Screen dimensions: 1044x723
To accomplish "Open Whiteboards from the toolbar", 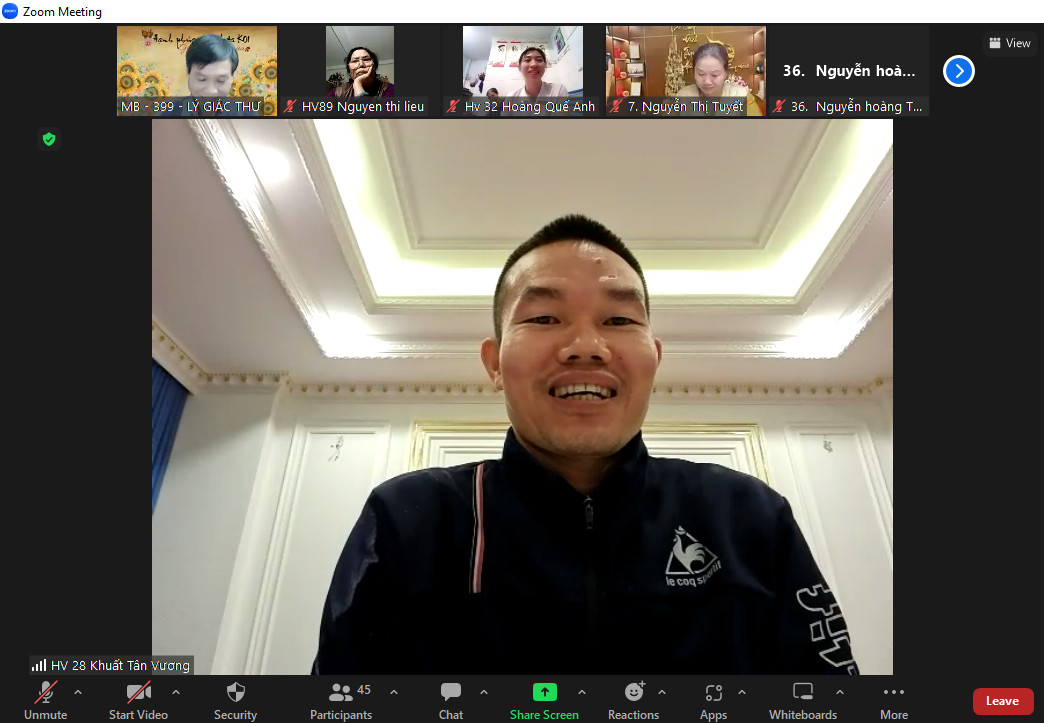I will (802, 693).
